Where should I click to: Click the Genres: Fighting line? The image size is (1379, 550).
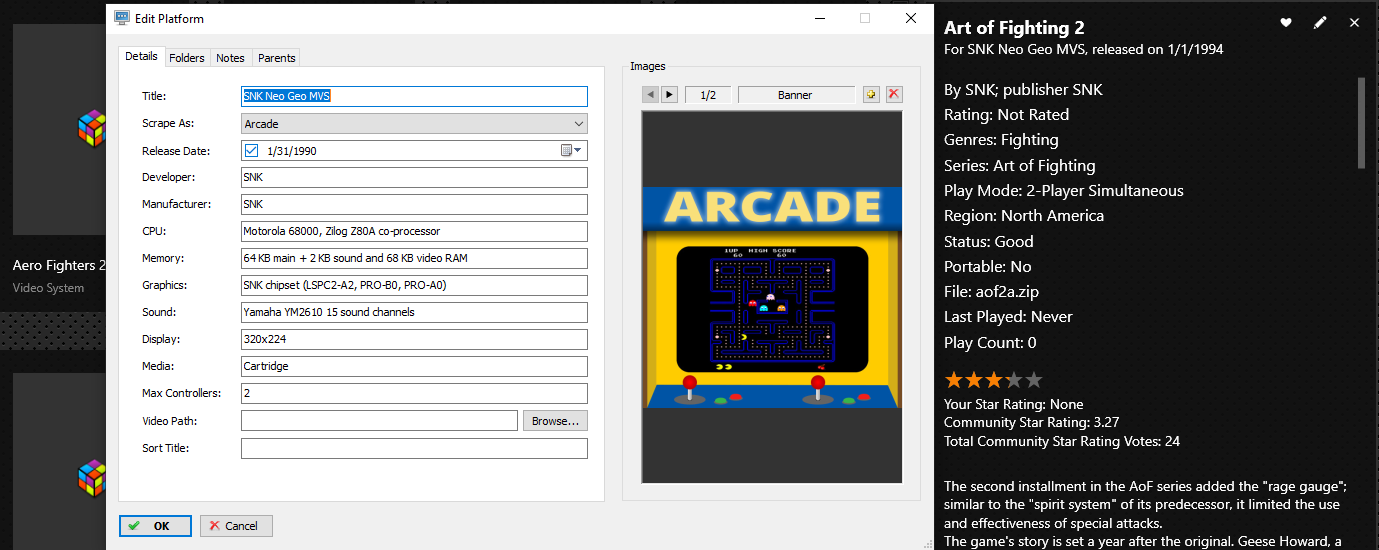pyautogui.click(x=1001, y=140)
